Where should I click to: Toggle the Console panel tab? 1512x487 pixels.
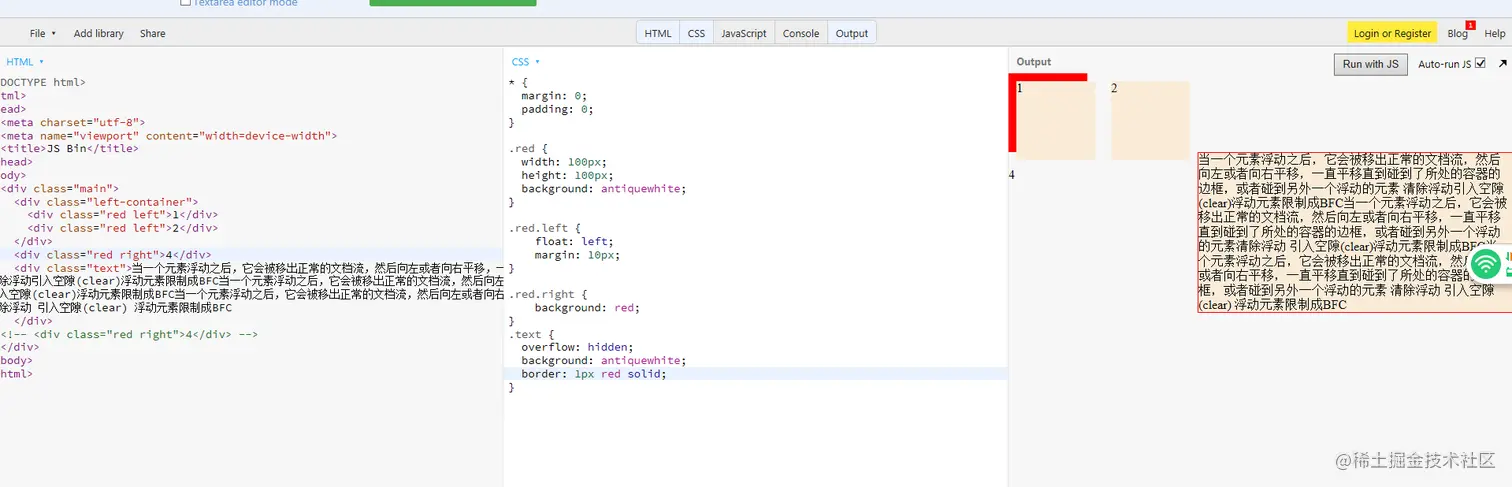click(801, 33)
